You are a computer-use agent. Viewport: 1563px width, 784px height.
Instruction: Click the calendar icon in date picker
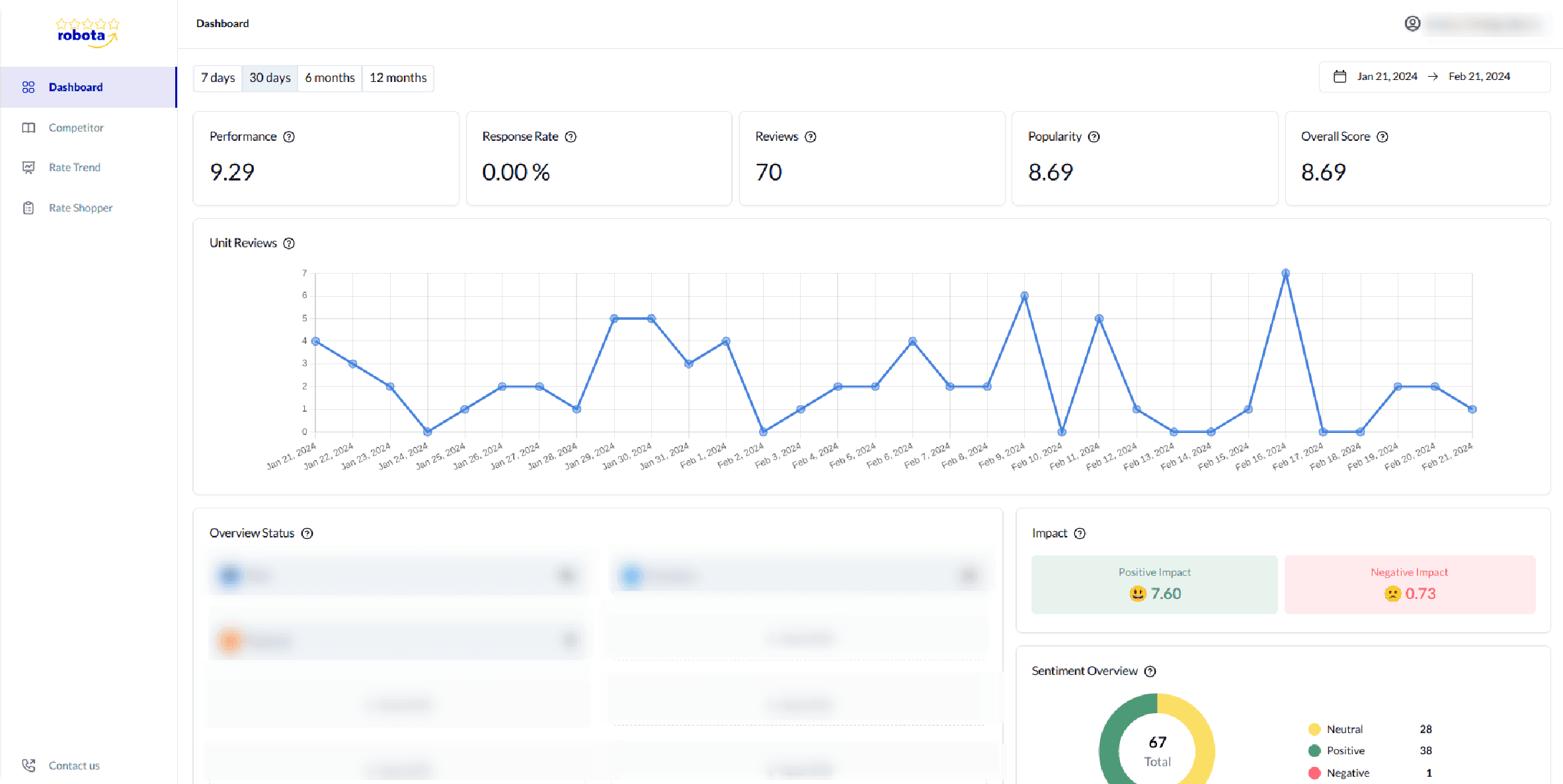(x=1340, y=77)
